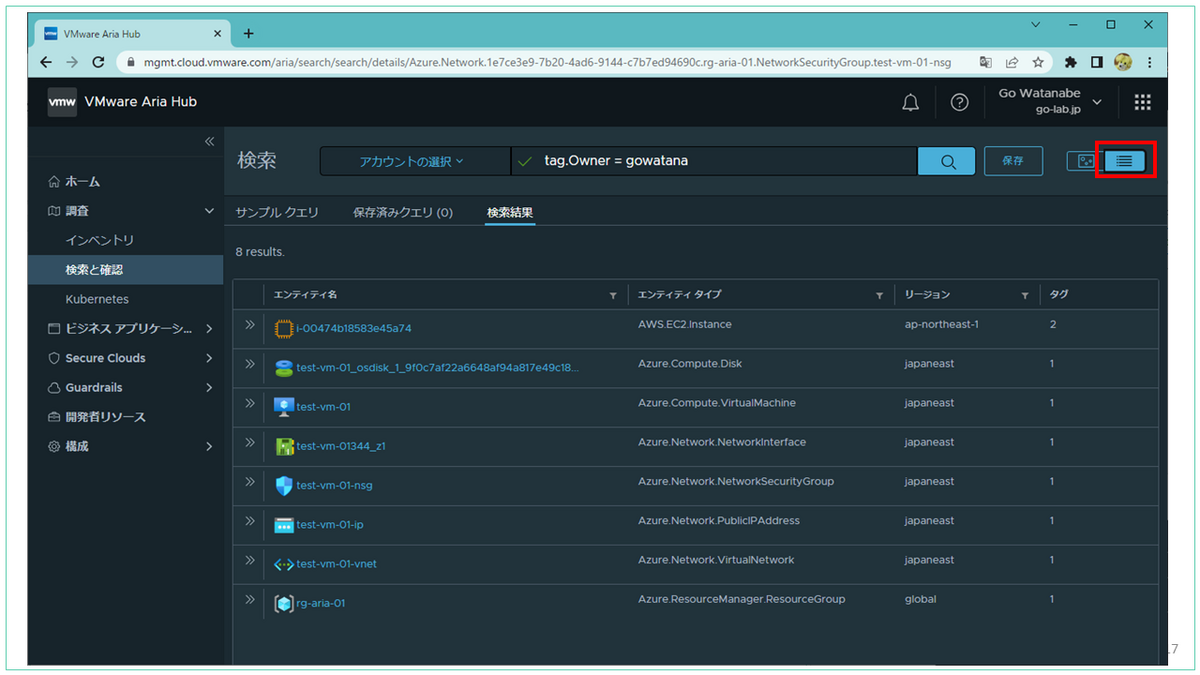
Task: Filter the エンティティ タイプ column
Action: point(879,296)
